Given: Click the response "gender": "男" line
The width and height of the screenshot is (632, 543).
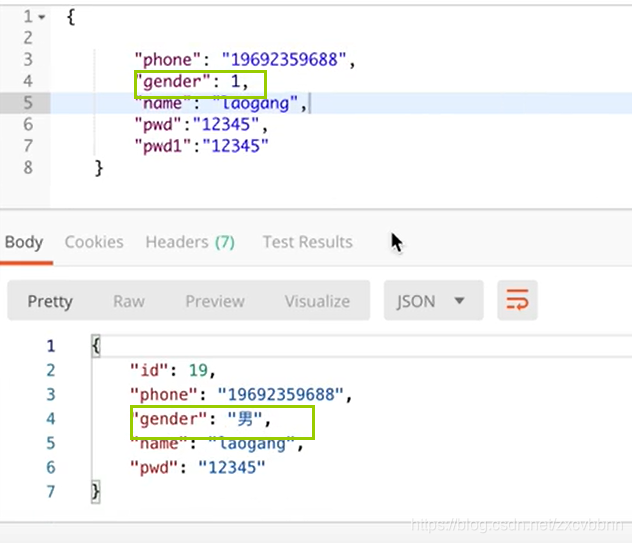Looking at the screenshot, I should tap(200, 419).
